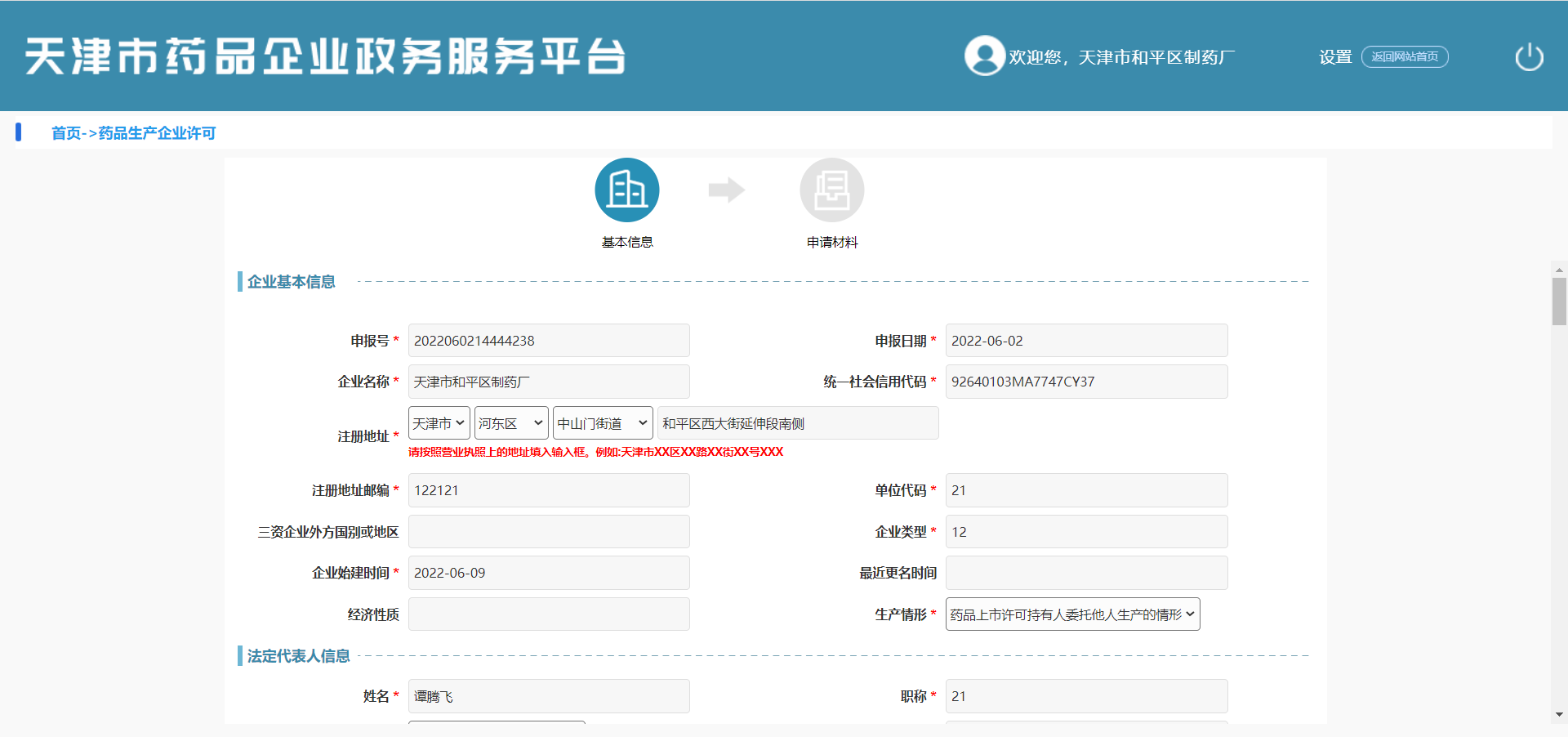Viewport: 1568px width, 737px height.
Task: Click the scrollbar down arrow
Action: click(1559, 714)
